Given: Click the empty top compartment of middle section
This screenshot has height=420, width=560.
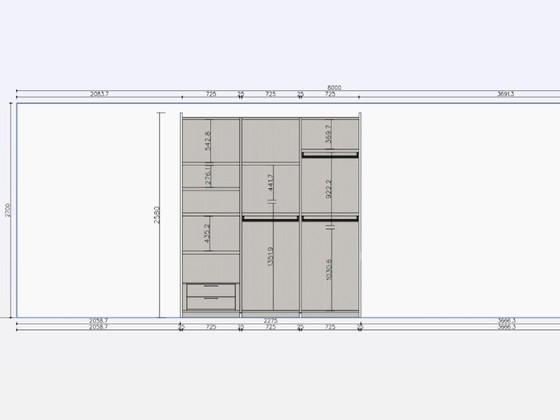Looking at the screenshot, I should tap(270, 140).
